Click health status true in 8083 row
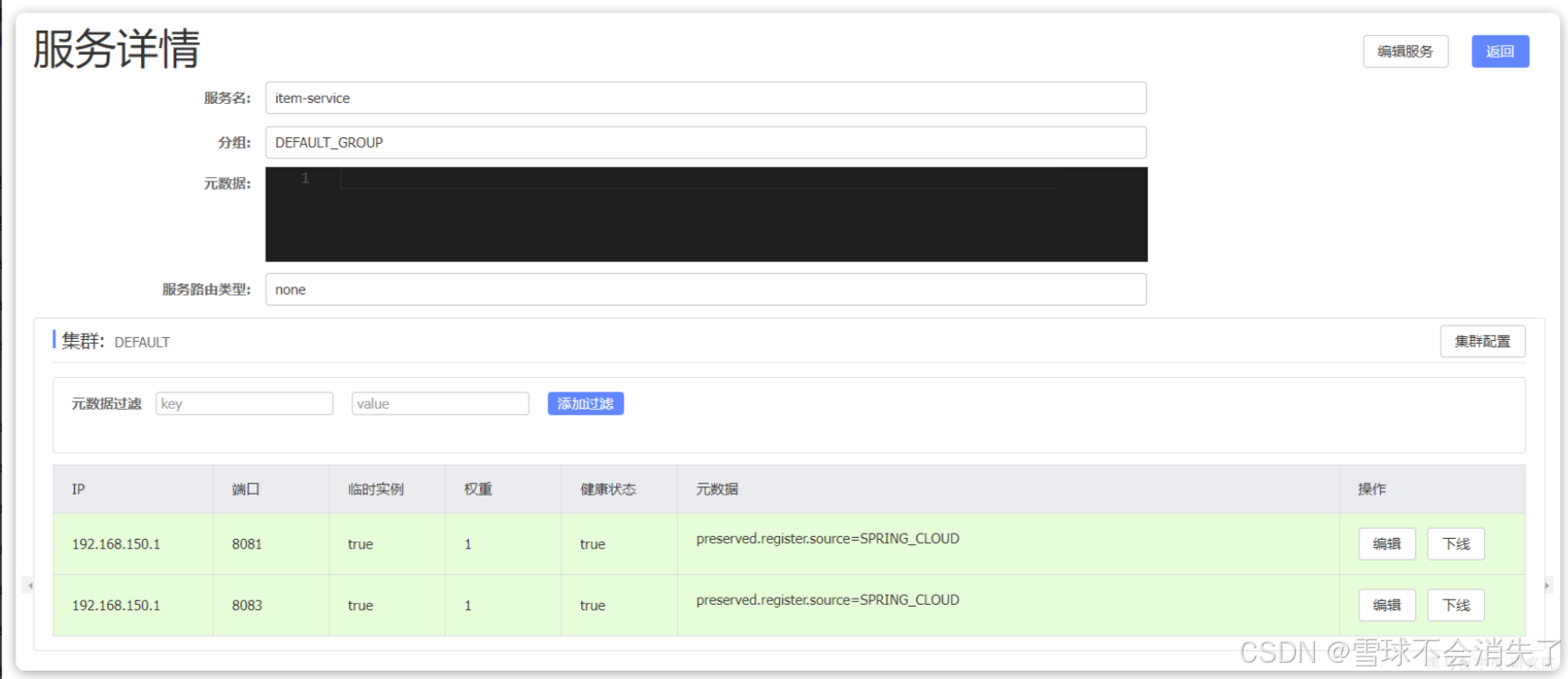Viewport: 1568px width, 679px height. [x=593, y=606]
